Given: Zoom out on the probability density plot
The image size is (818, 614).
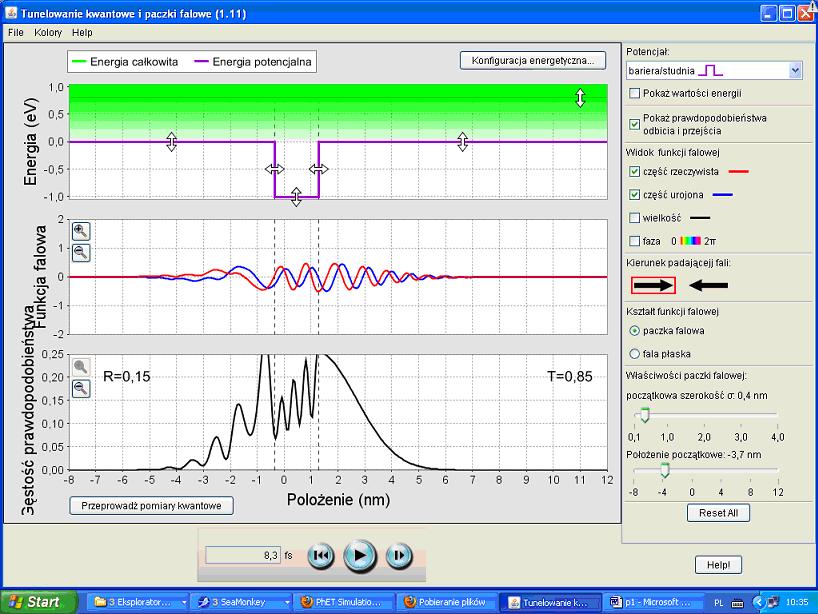Looking at the screenshot, I should tap(81, 389).
